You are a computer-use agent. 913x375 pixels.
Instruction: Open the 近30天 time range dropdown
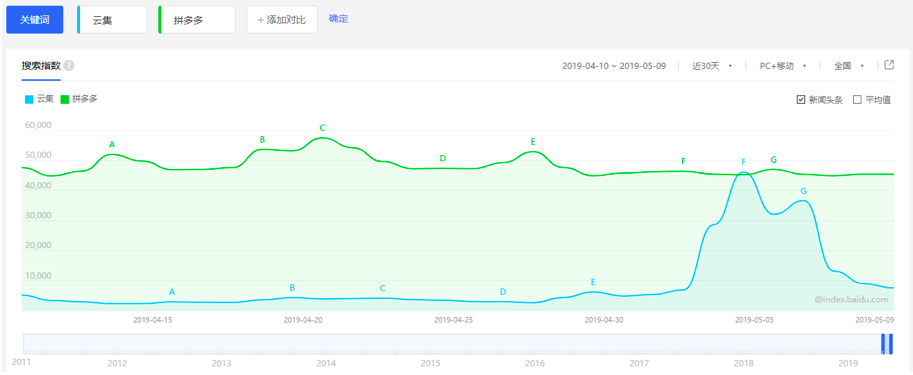click(712, 66)
